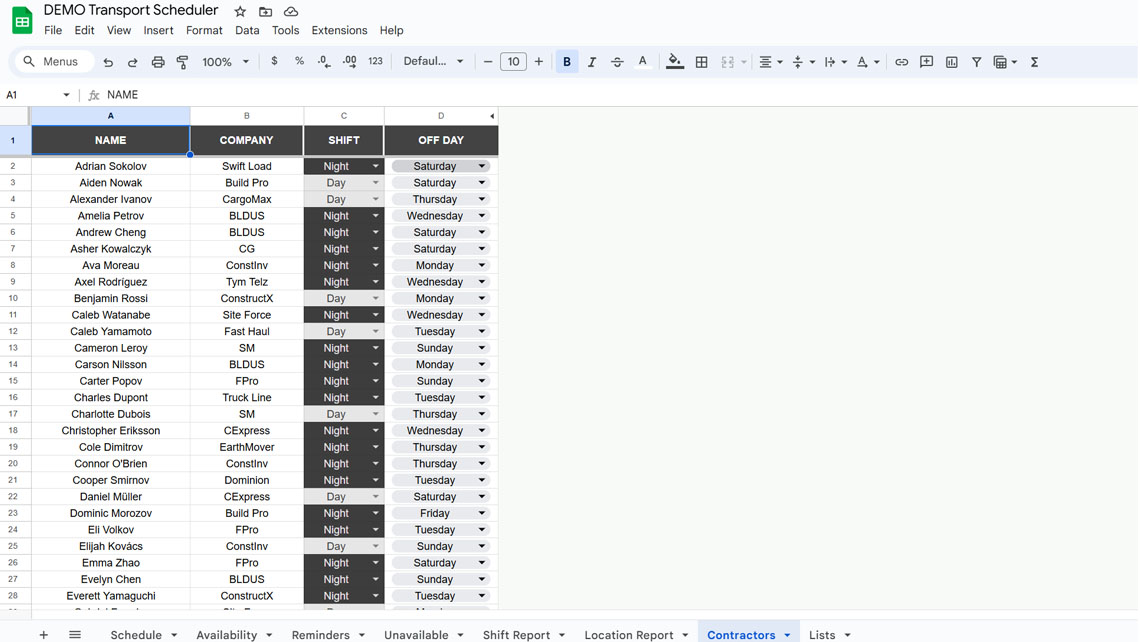This screenshot has width=1140, height=642.
Task: Click the font size field
Action: click(513, 62)
